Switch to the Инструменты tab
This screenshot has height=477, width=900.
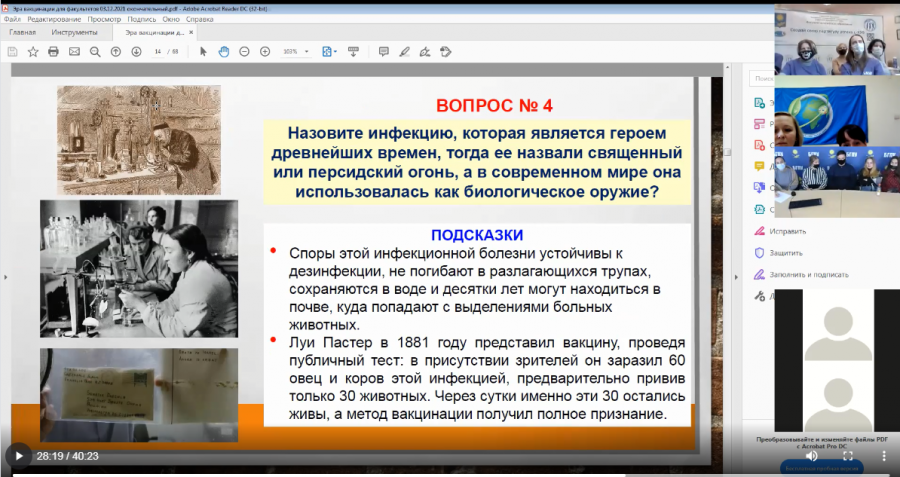74,32
